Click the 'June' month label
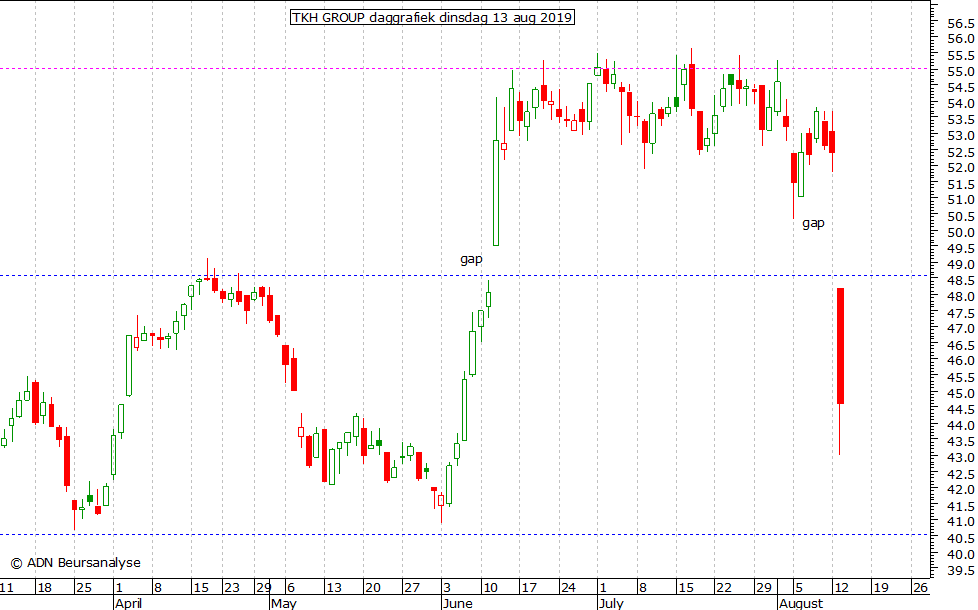978x610 pixels. click(x=457, y=603)
